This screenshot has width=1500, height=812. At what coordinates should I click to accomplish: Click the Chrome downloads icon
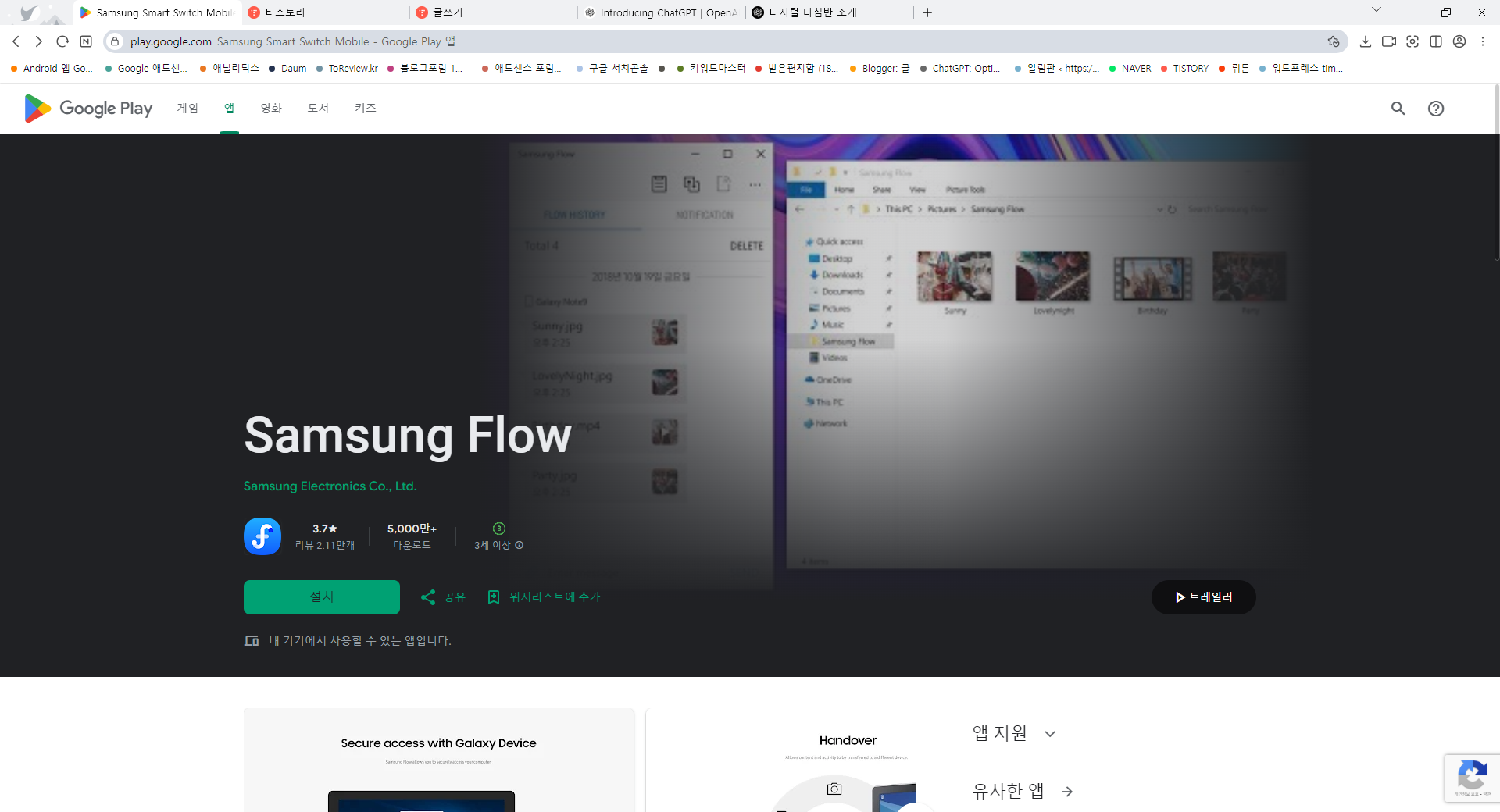pyautogui.click(x=1366, y=41)
